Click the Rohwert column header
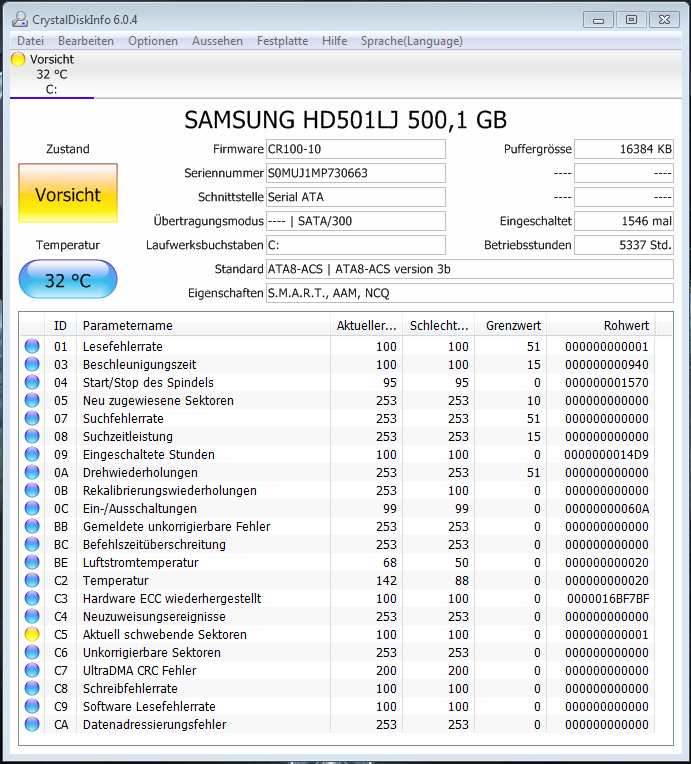 pos(601,325)
